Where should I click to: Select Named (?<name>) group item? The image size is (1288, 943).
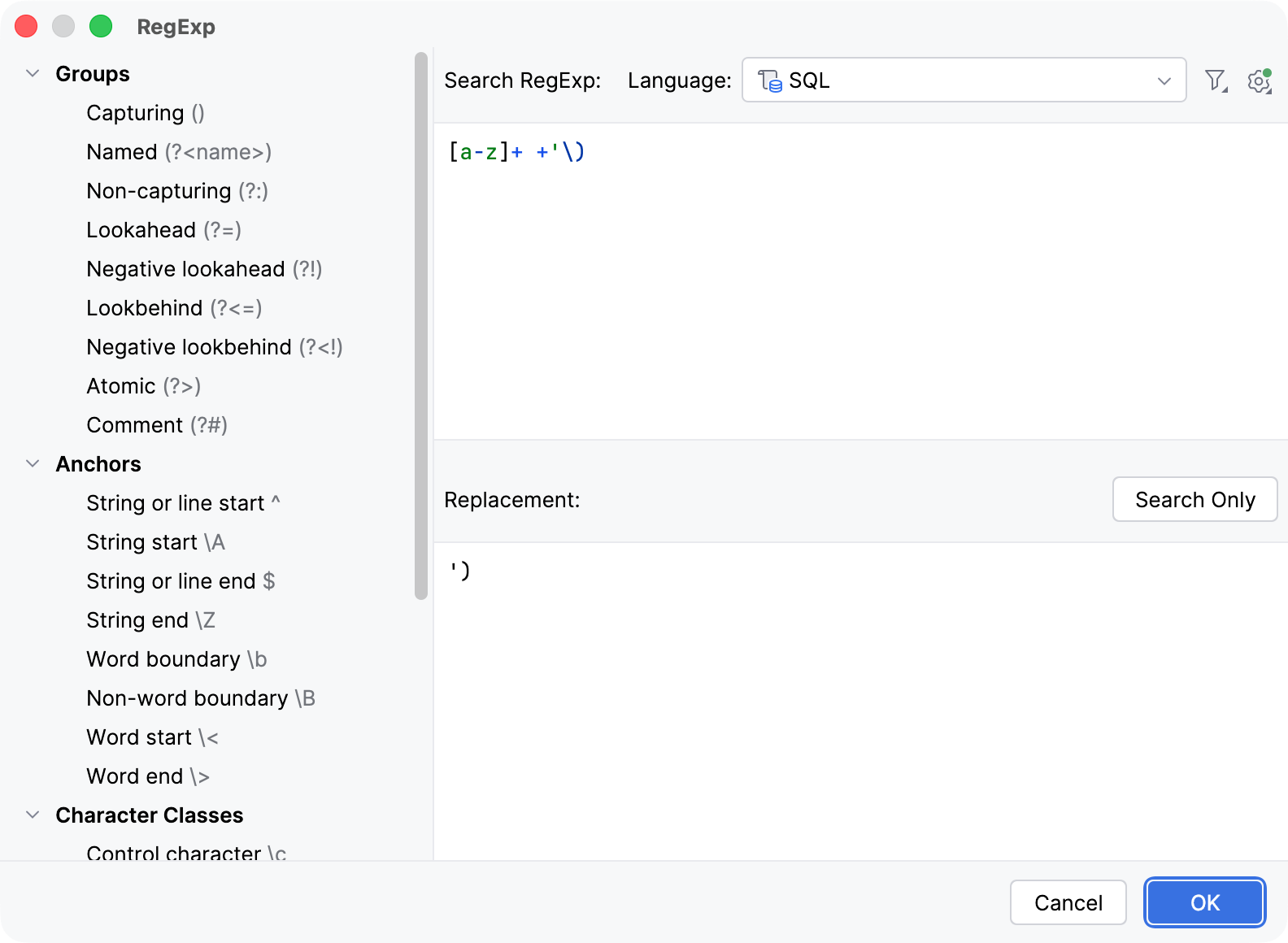pos(179,152)
